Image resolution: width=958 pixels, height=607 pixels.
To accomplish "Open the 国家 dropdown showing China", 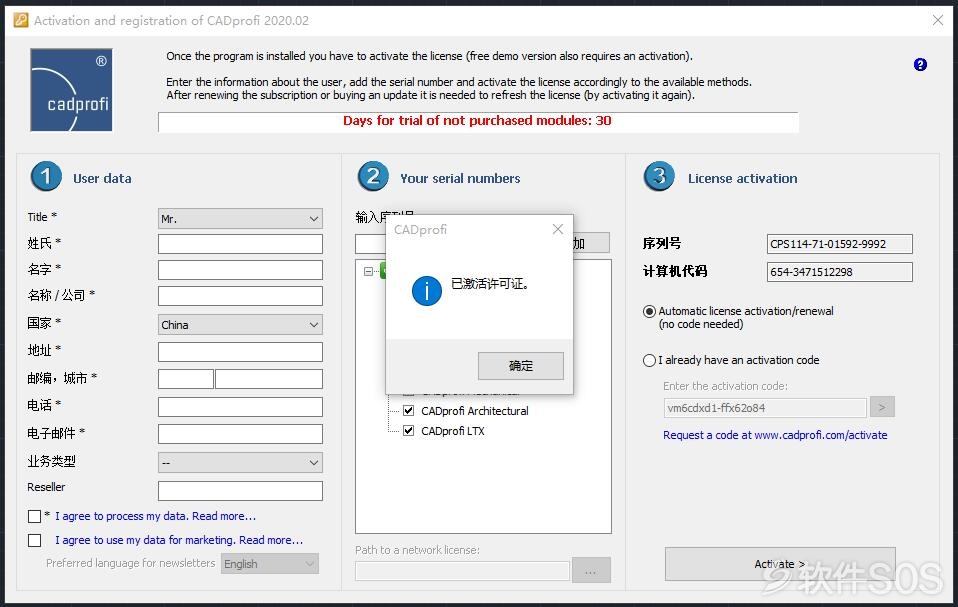I will [240, 325].
